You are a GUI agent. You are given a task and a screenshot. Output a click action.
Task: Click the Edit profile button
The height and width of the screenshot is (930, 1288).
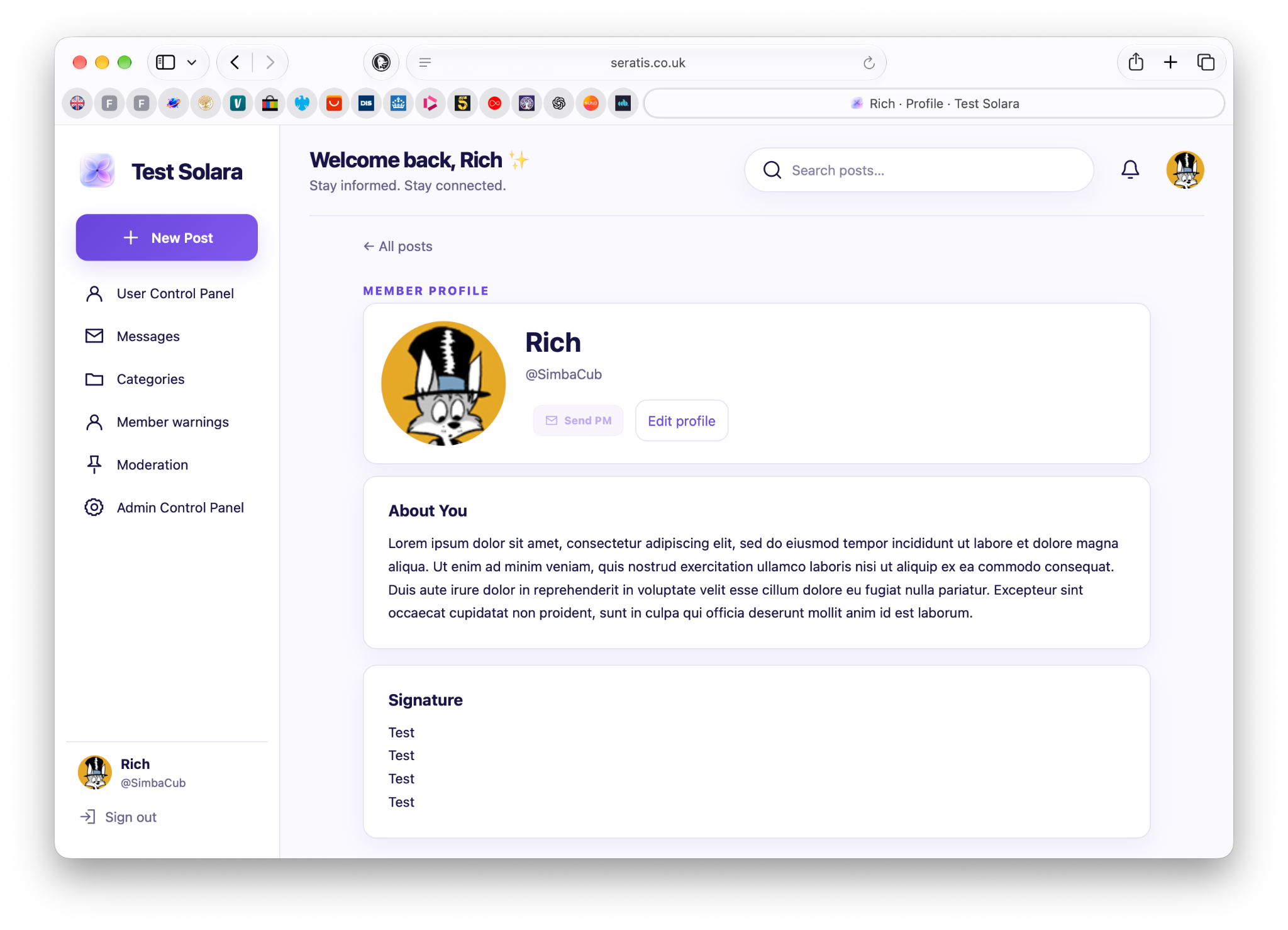pos(682,421)
